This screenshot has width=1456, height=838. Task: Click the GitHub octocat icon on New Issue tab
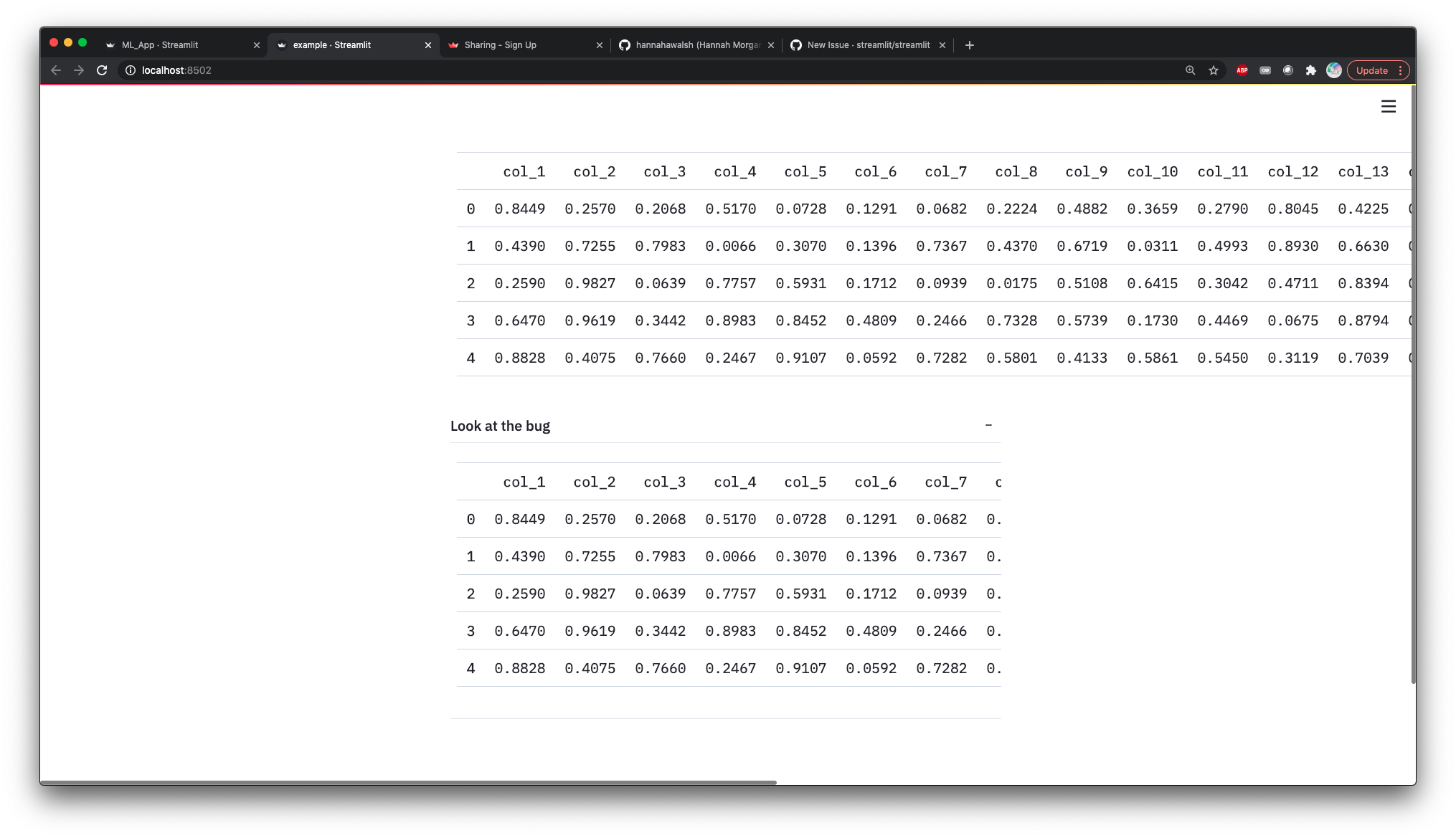click(796, 44)
